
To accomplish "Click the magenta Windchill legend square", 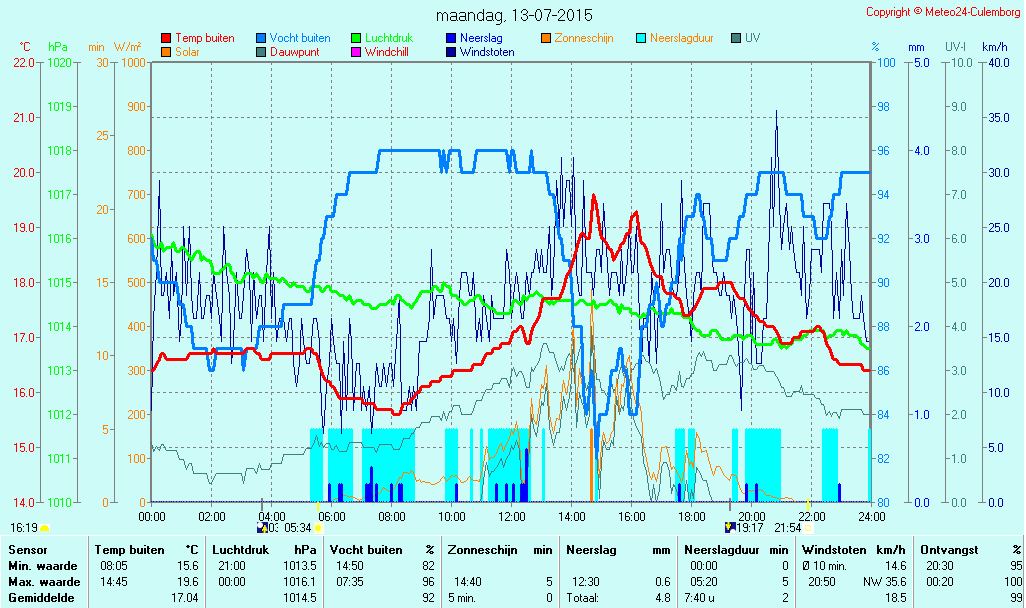I will [x=356, y=52].
